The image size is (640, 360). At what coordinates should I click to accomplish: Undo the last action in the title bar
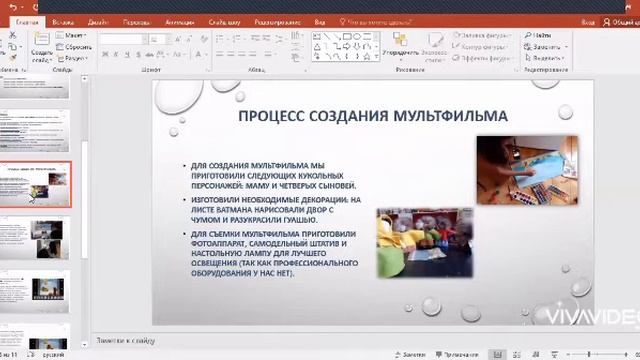tap(13, 7)
